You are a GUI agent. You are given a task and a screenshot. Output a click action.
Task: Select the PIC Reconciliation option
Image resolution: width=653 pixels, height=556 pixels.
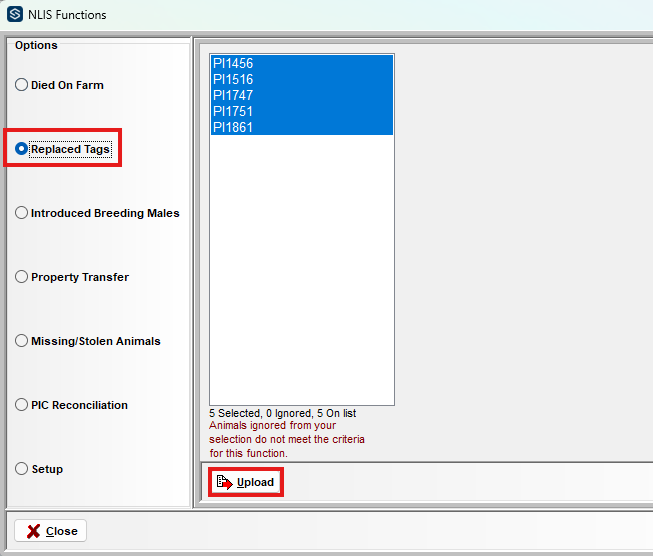pos(22,405)
